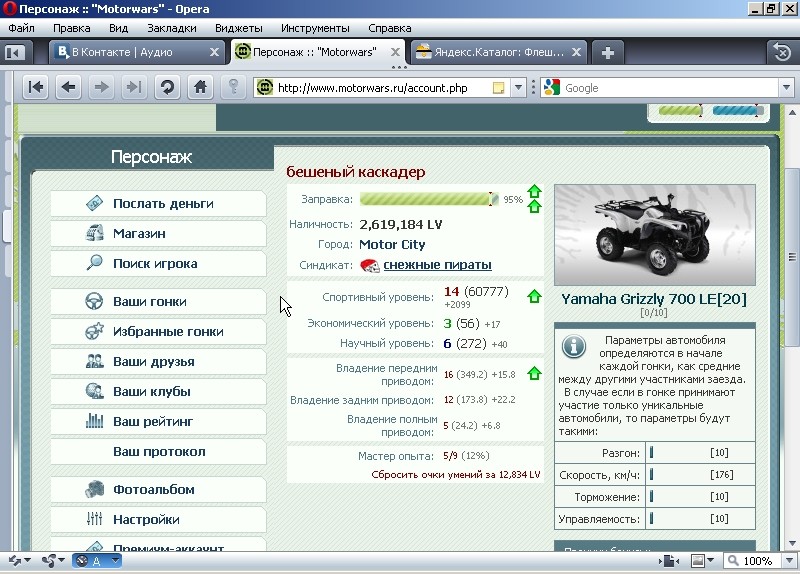Go back with the left arrow button
The image size is (800, 574).
(x=68, y=88)
